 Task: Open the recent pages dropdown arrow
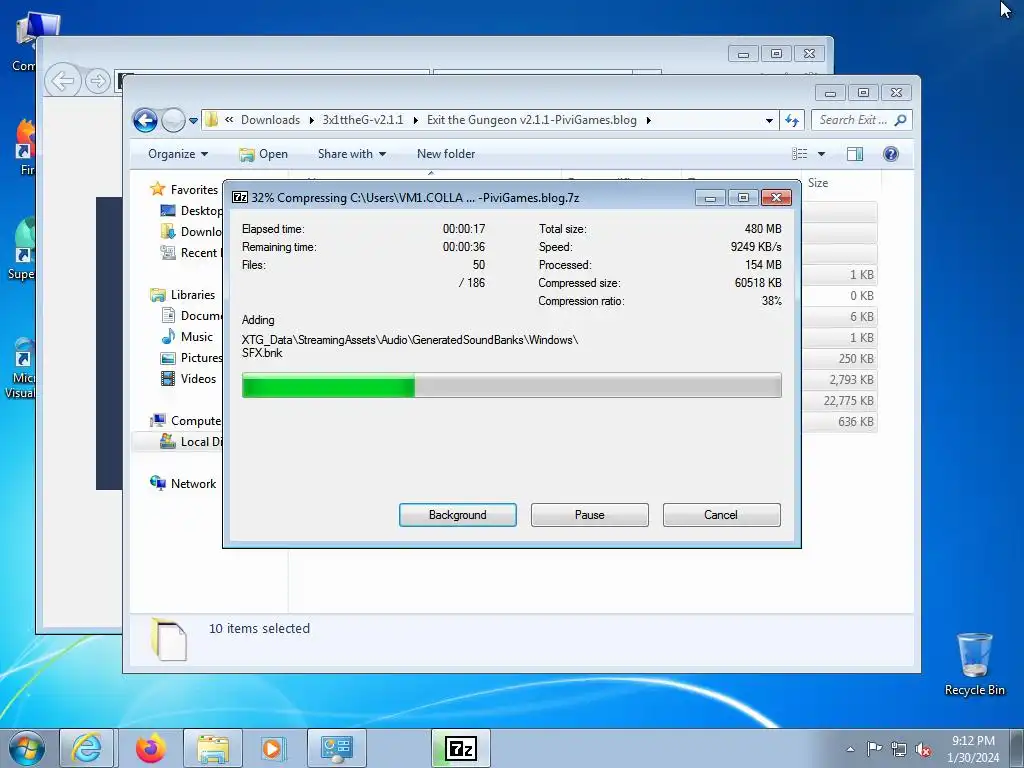coord(193,120)
